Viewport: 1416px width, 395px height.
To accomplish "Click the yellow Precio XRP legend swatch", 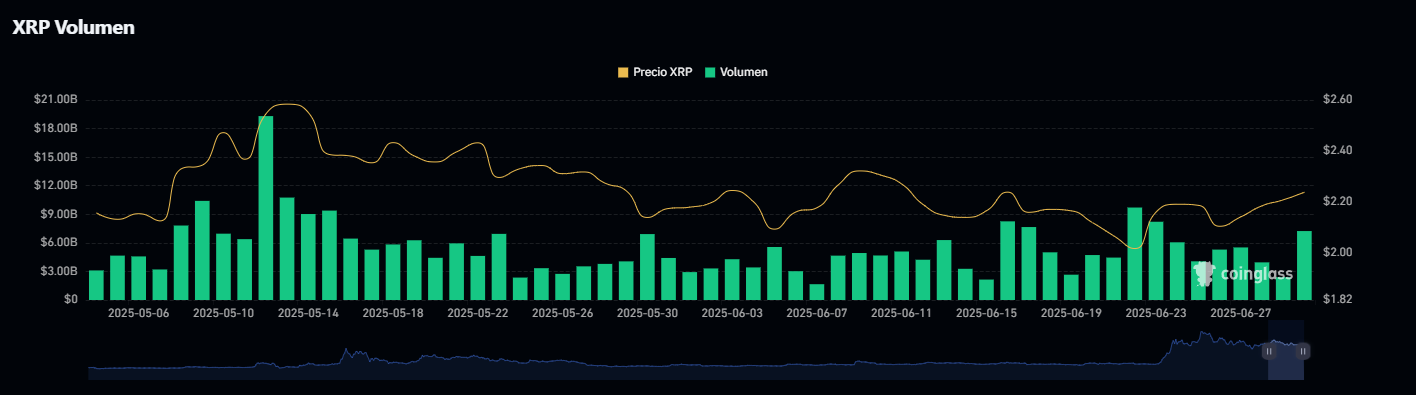I will click(624, 73).
